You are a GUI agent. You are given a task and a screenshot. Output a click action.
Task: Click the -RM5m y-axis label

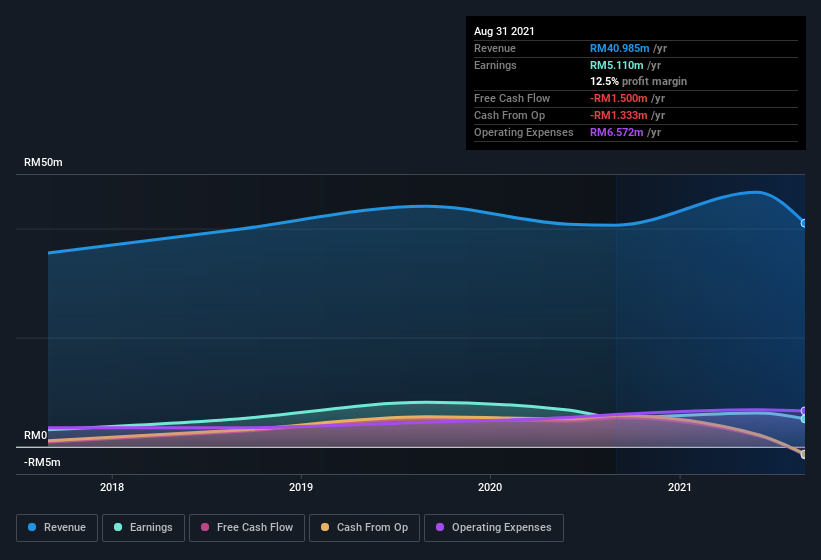[x=42, y=463]
